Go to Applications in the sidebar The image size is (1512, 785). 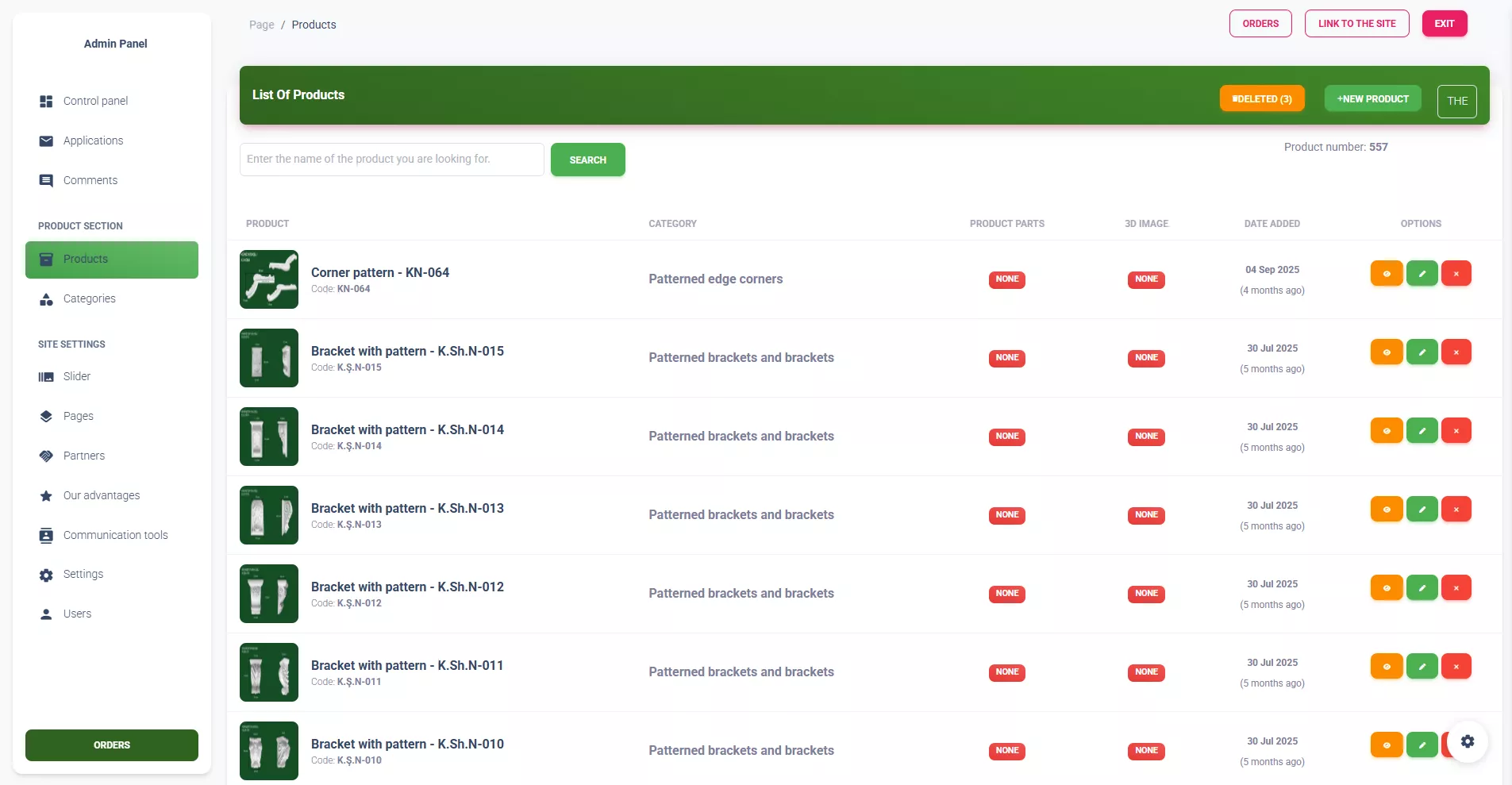[x=93, y=141]
